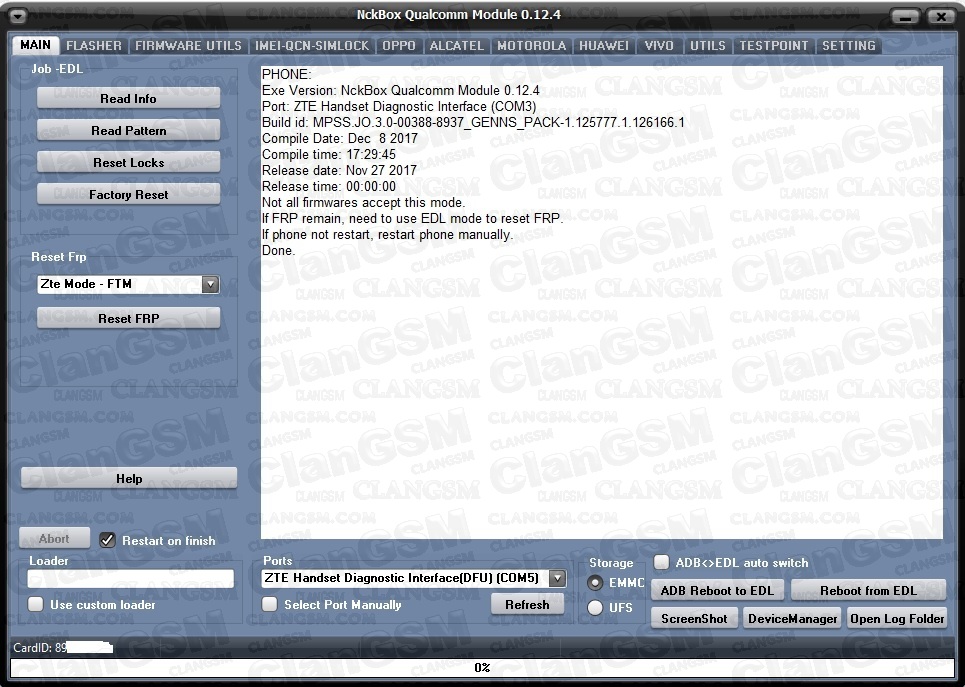Select the OPPO tab
Viewport: 965px width, 687px height.
tap(399, 46)
